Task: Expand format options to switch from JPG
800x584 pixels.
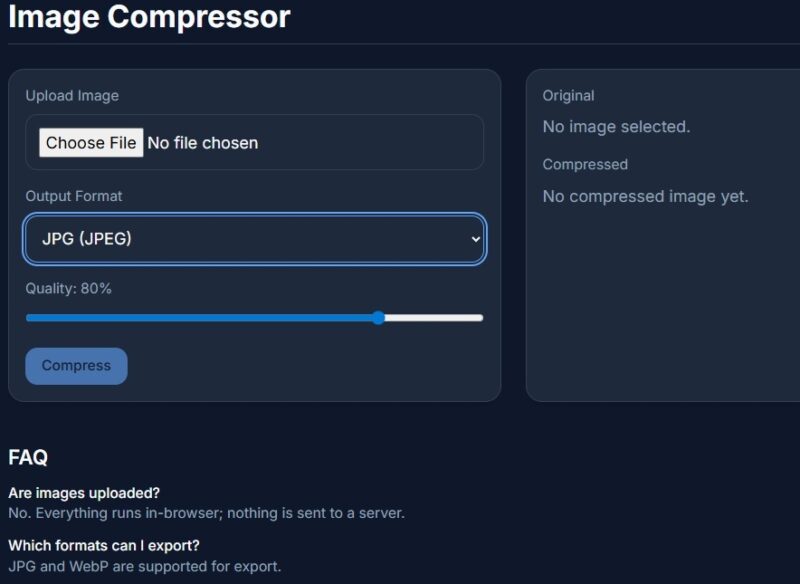Action: [x=254, y=238]
